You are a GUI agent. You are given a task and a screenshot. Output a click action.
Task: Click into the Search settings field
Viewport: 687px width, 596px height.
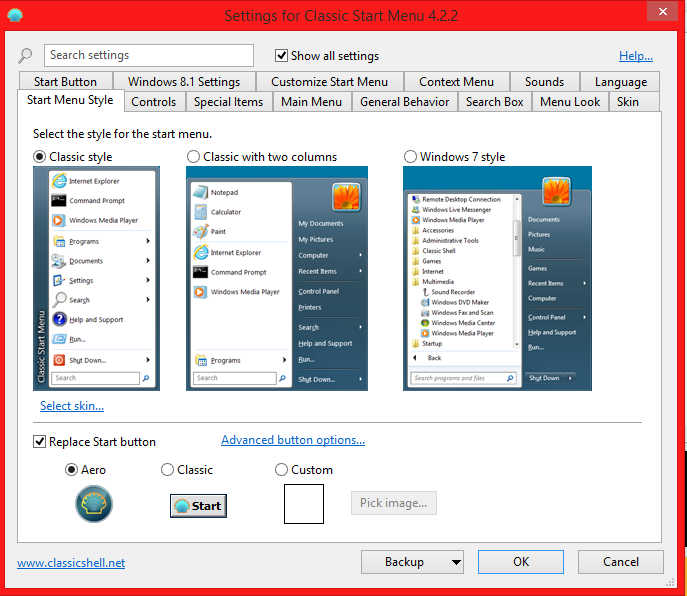click(x=149, y=55)
